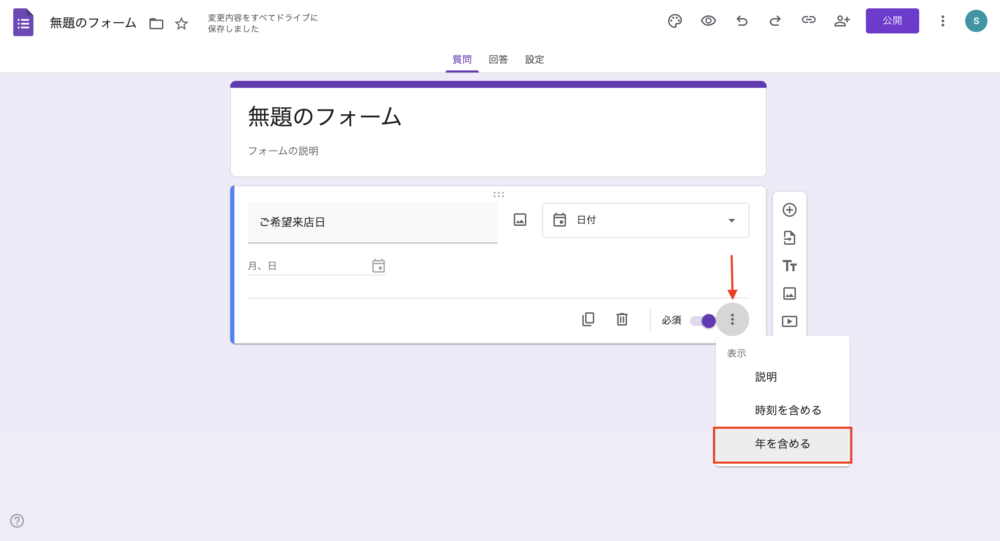
Task: Select the 時刻を含める menu option
Action: pyautogui.click(x=783, y=410)
